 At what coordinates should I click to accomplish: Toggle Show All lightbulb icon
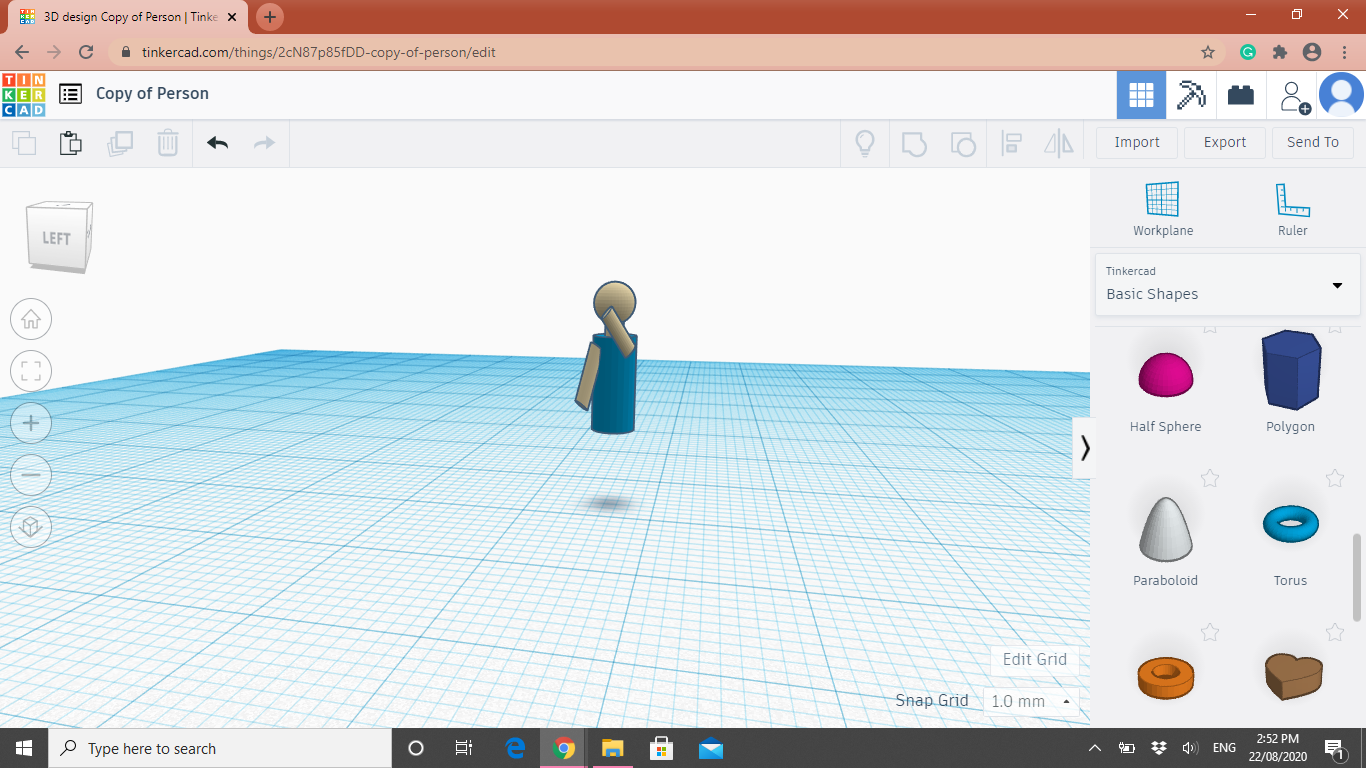pos(865,143)
